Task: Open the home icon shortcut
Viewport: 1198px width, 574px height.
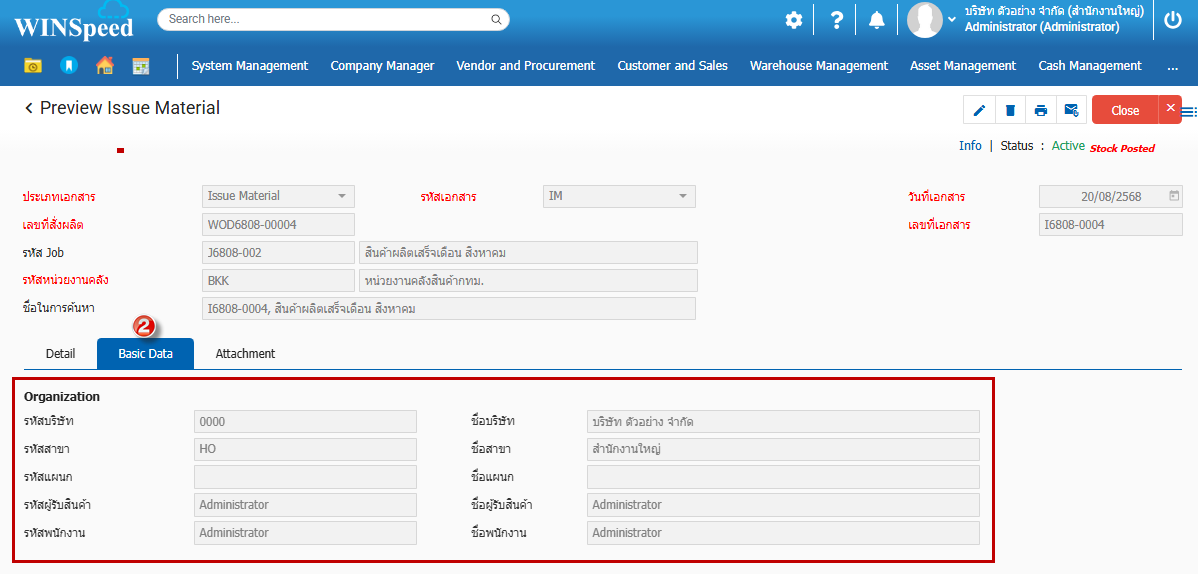Action: 105,66
